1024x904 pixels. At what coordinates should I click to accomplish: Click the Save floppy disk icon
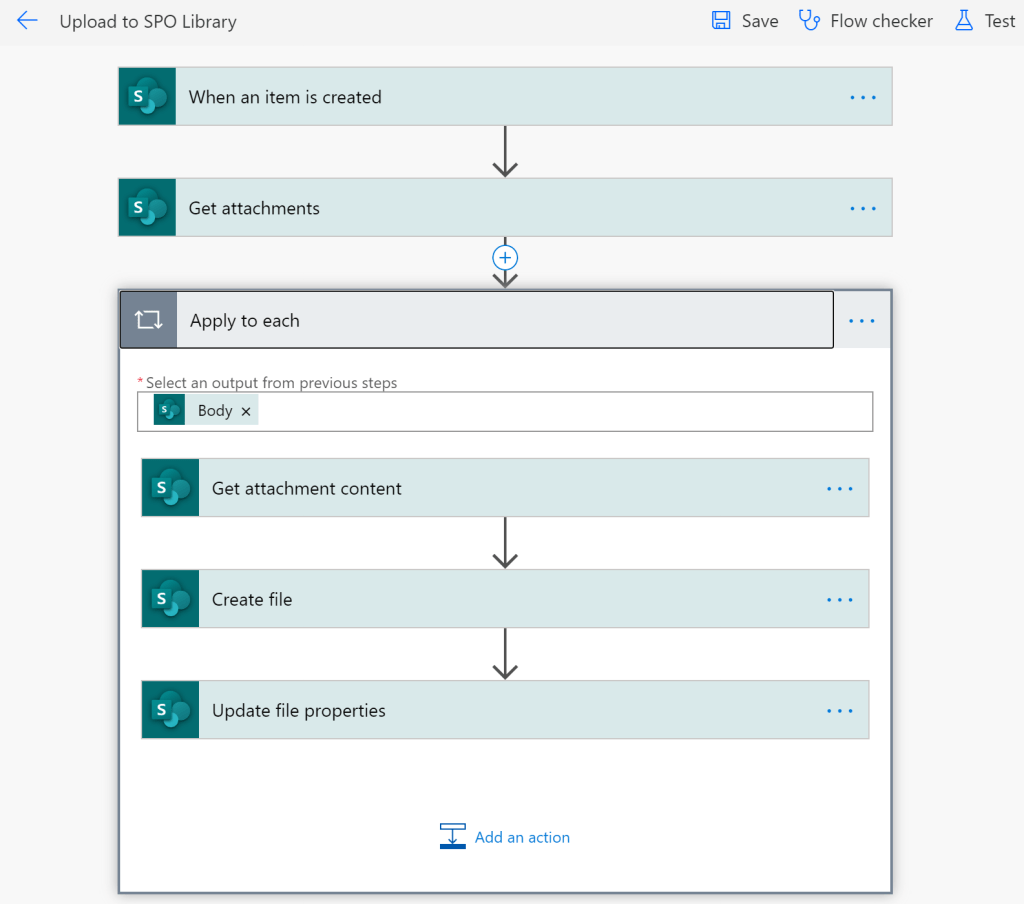point(721,21)
